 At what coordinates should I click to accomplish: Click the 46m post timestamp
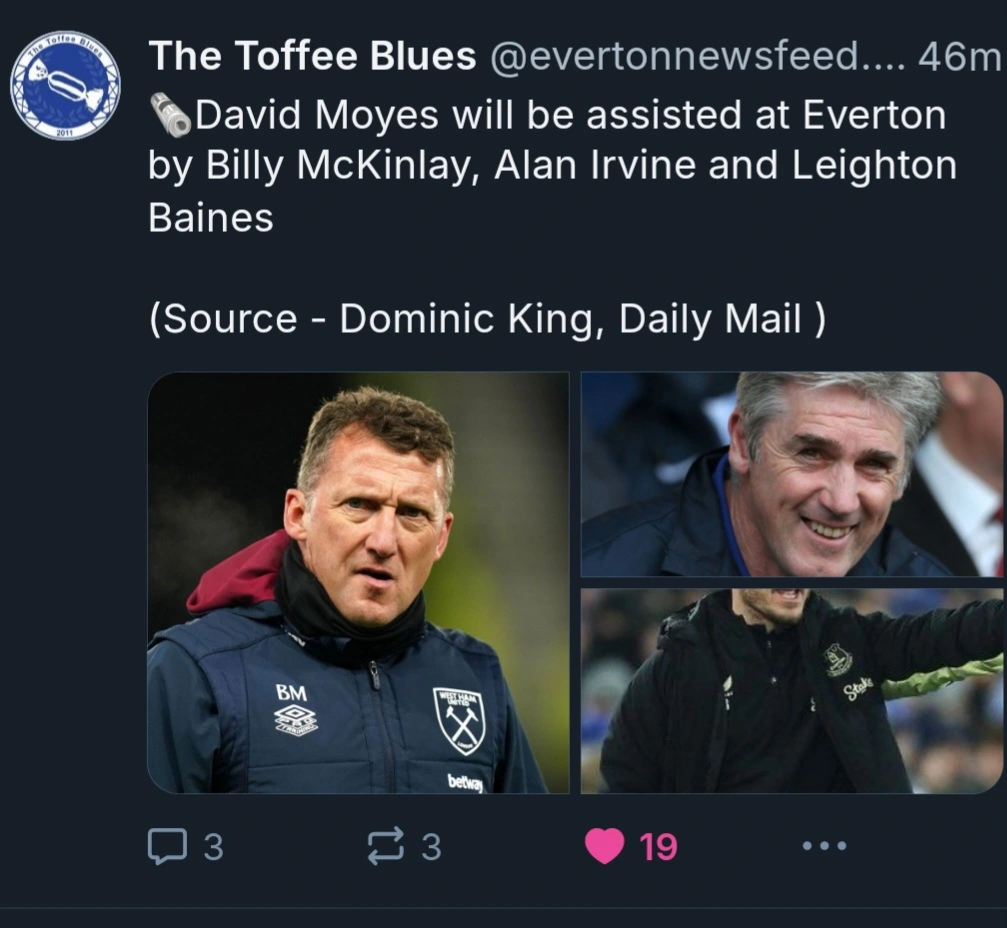(958, 58)
